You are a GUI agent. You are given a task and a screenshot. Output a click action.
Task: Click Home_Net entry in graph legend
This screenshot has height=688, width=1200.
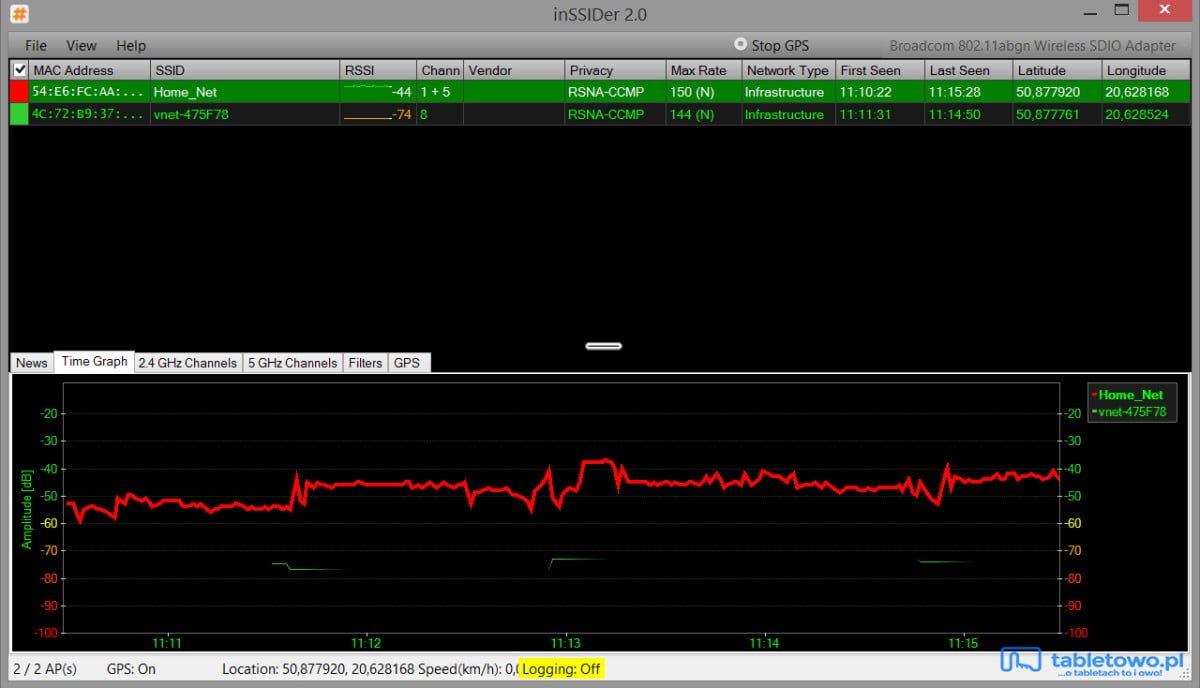pos(1131,395)
